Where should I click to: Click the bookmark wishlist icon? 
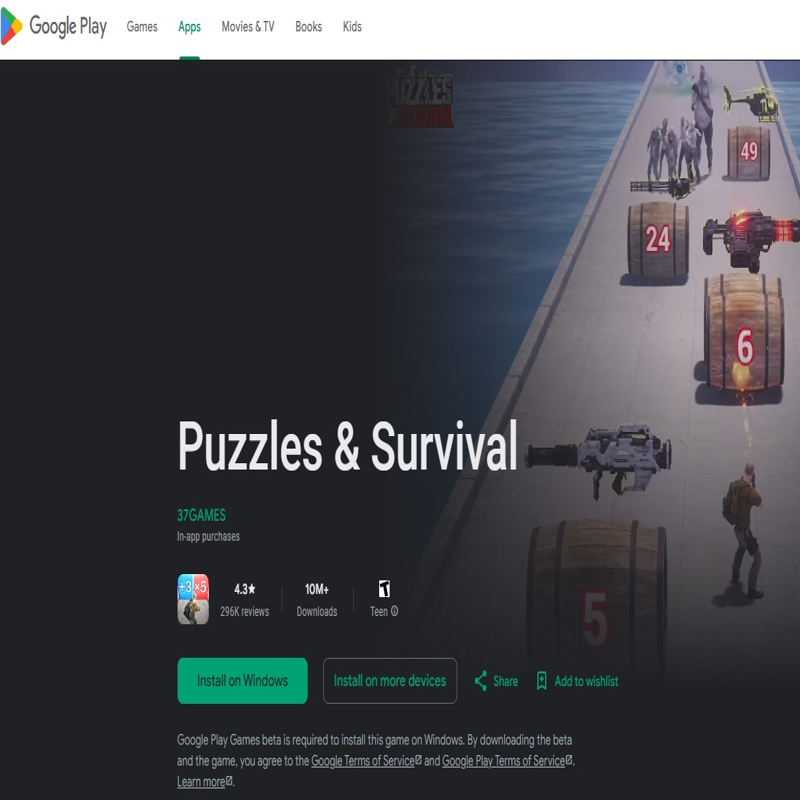coord(541,681)
